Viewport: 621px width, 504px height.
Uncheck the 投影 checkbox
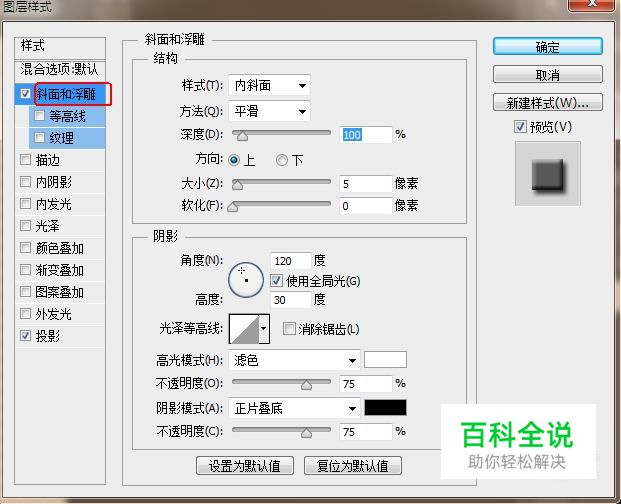click(25, 336)
